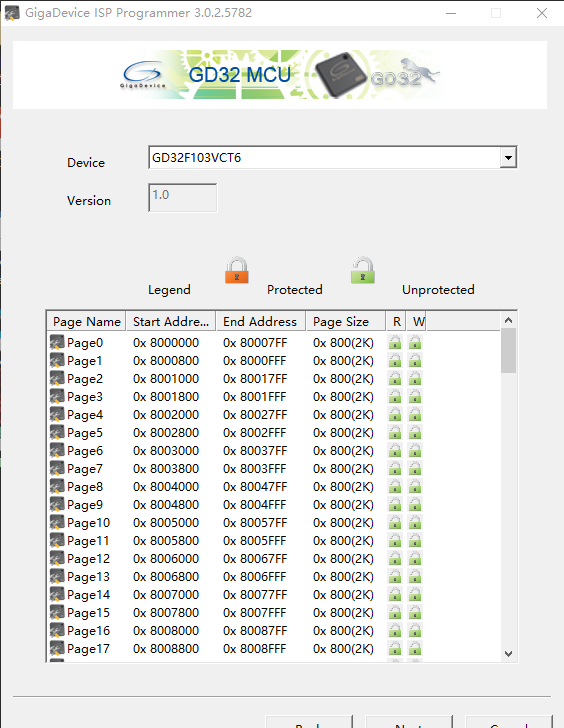Click the Page0 row icon
This screenshot has height=728, width=564.
pos(57,342)
